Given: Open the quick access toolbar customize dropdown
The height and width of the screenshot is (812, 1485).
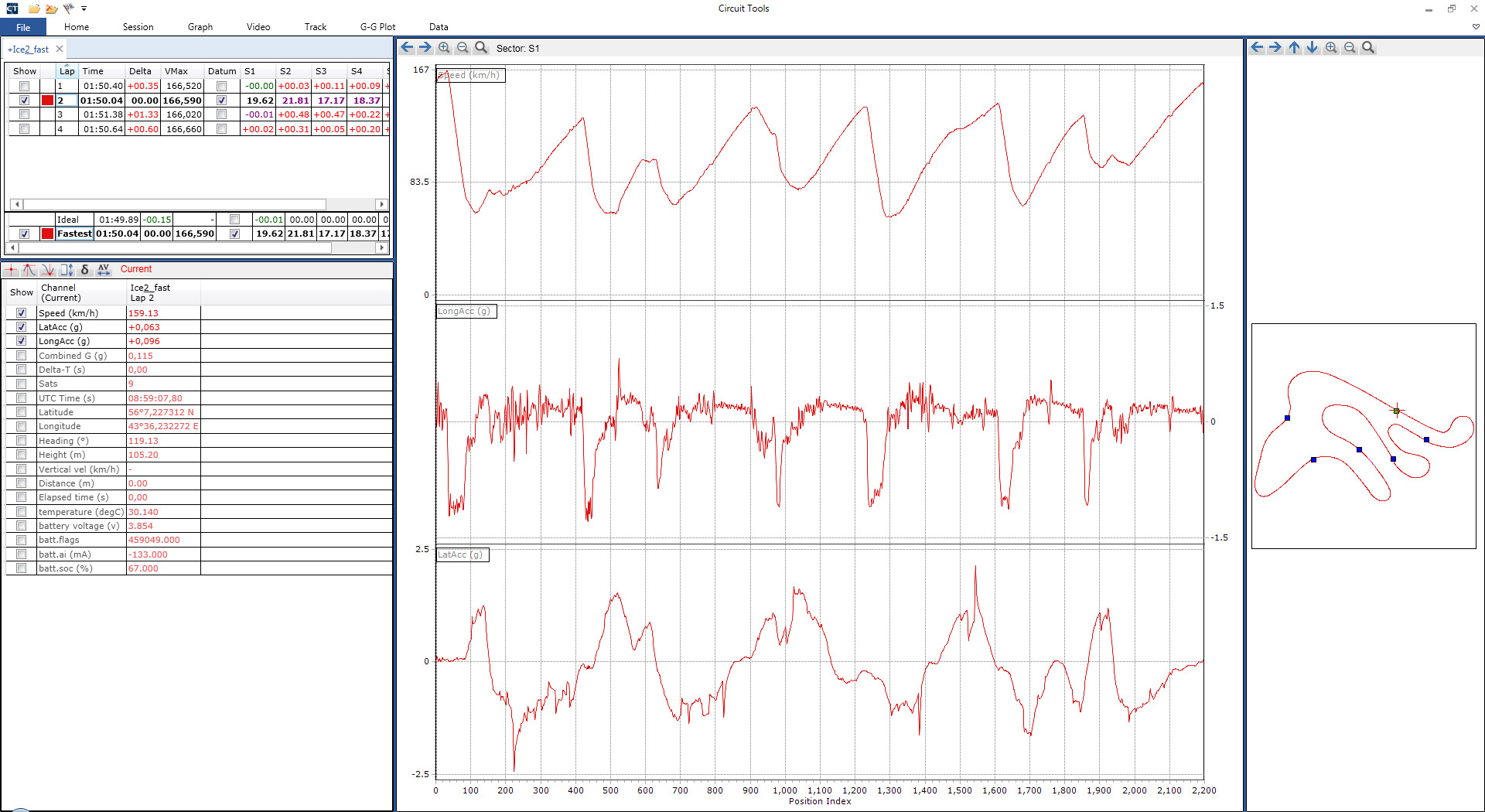Looking at the screenshot, I should click(x=84, y=9).
